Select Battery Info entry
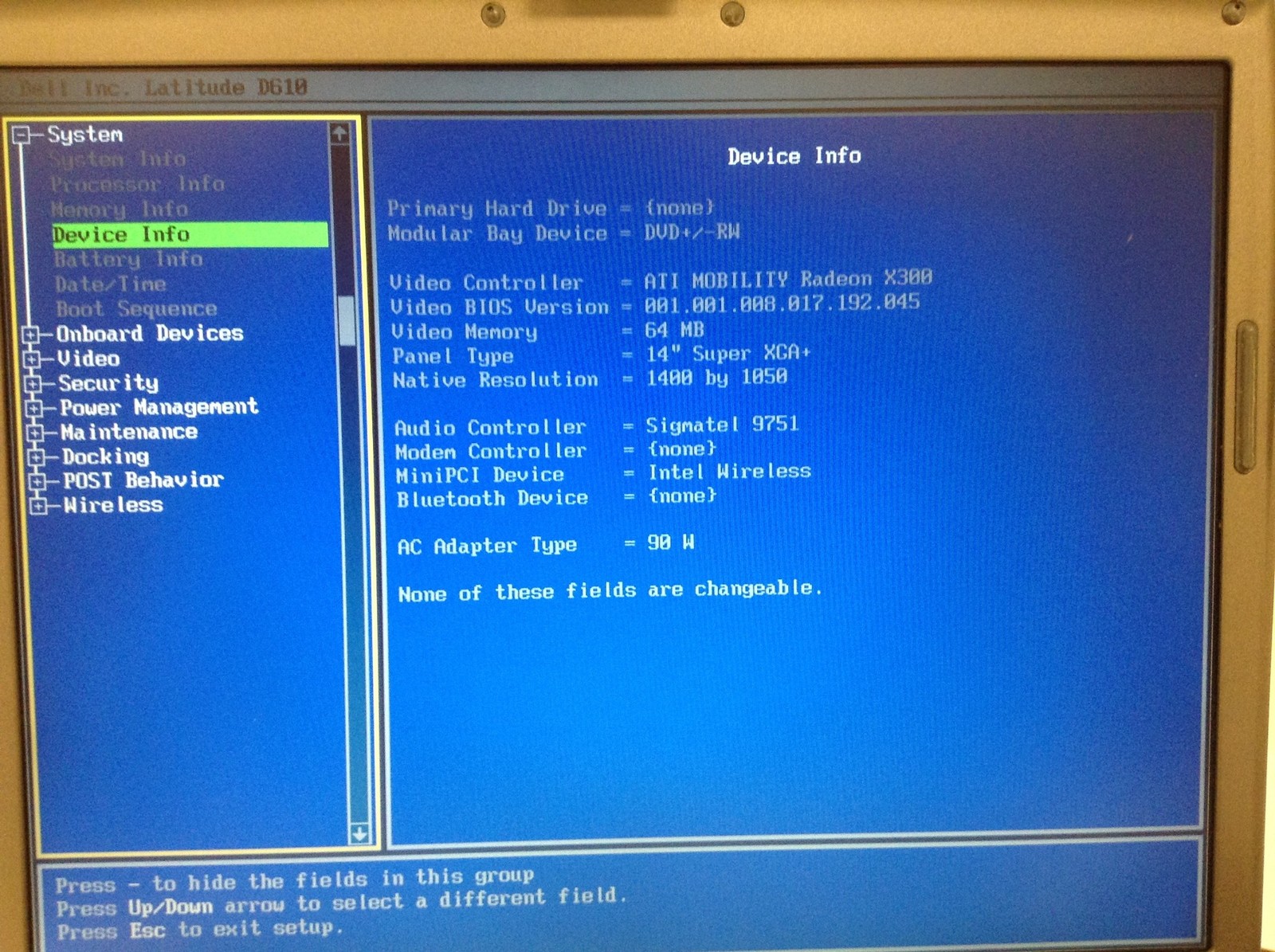The image size is (1275, 952). tap(128, 260)
